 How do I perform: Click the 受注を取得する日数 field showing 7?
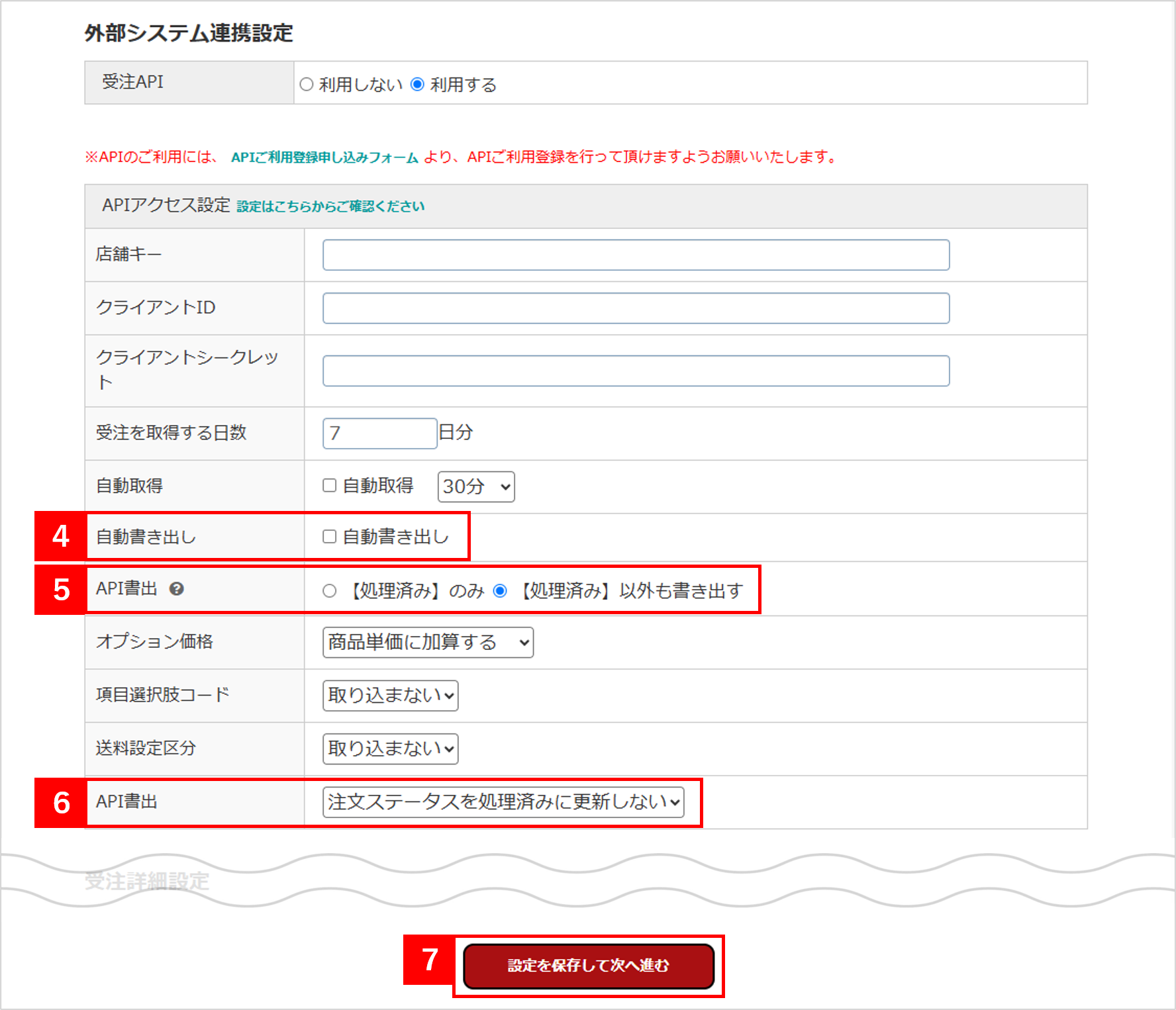(x=380, y=434)
